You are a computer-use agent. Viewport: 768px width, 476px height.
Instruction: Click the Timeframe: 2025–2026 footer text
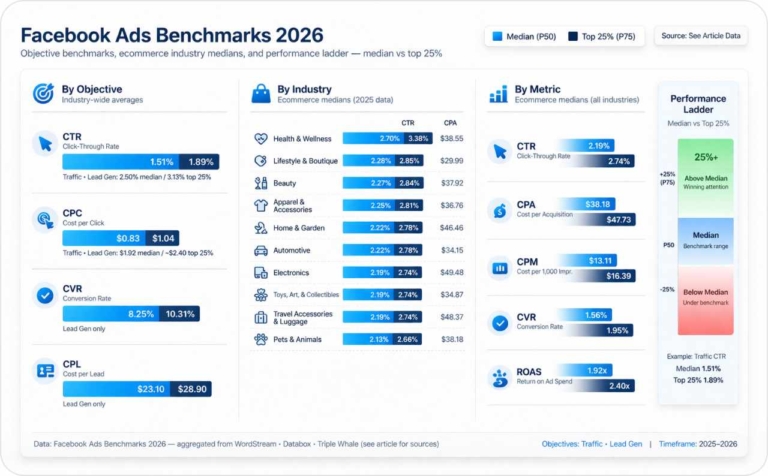(697, 444)
